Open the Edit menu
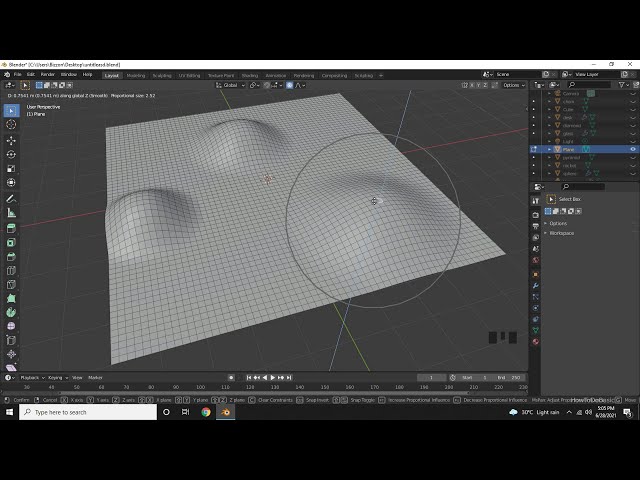640x480 pixels. coord(31,75)
